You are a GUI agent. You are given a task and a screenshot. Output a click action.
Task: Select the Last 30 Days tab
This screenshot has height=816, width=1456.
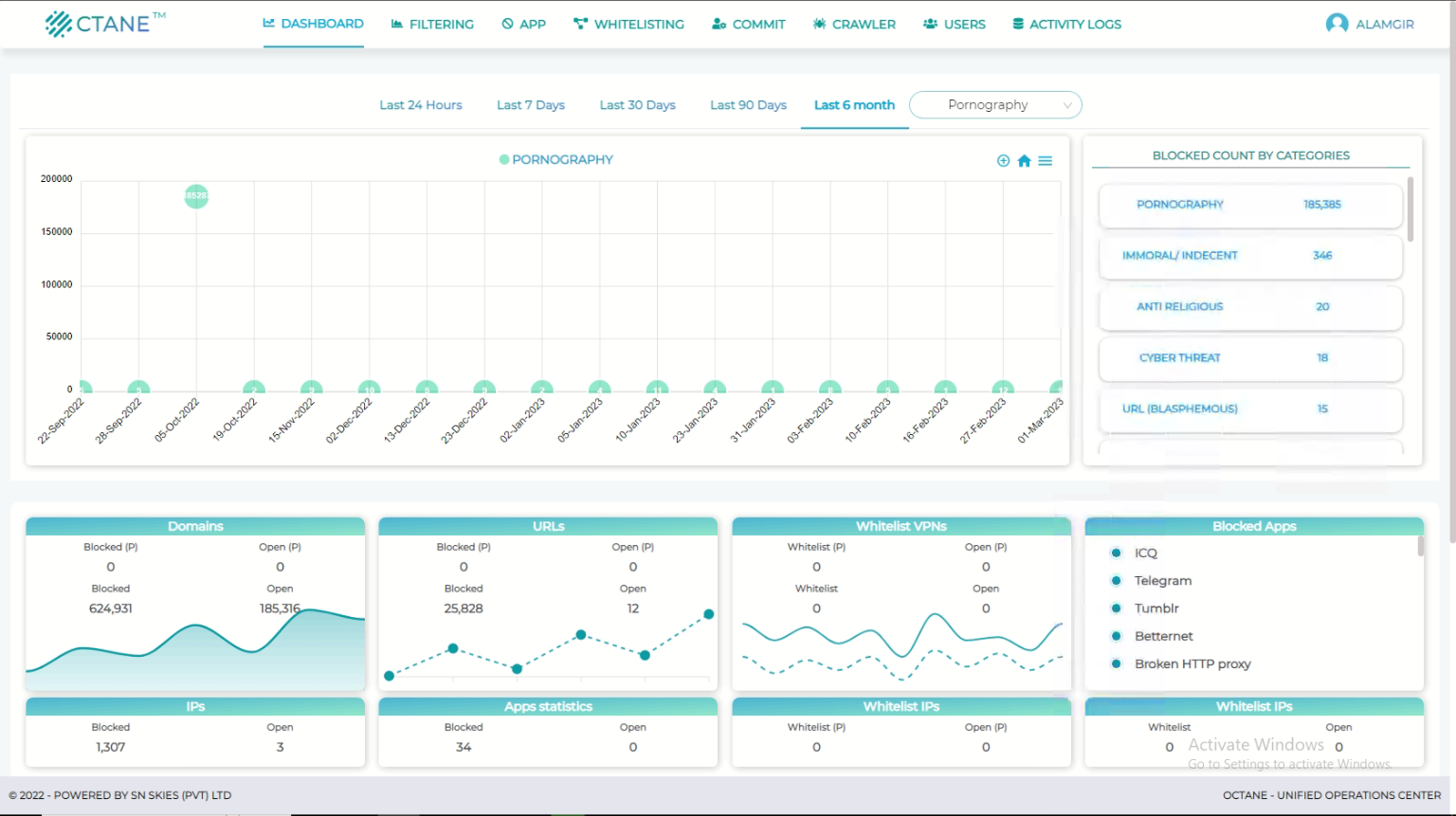[637, 105]
